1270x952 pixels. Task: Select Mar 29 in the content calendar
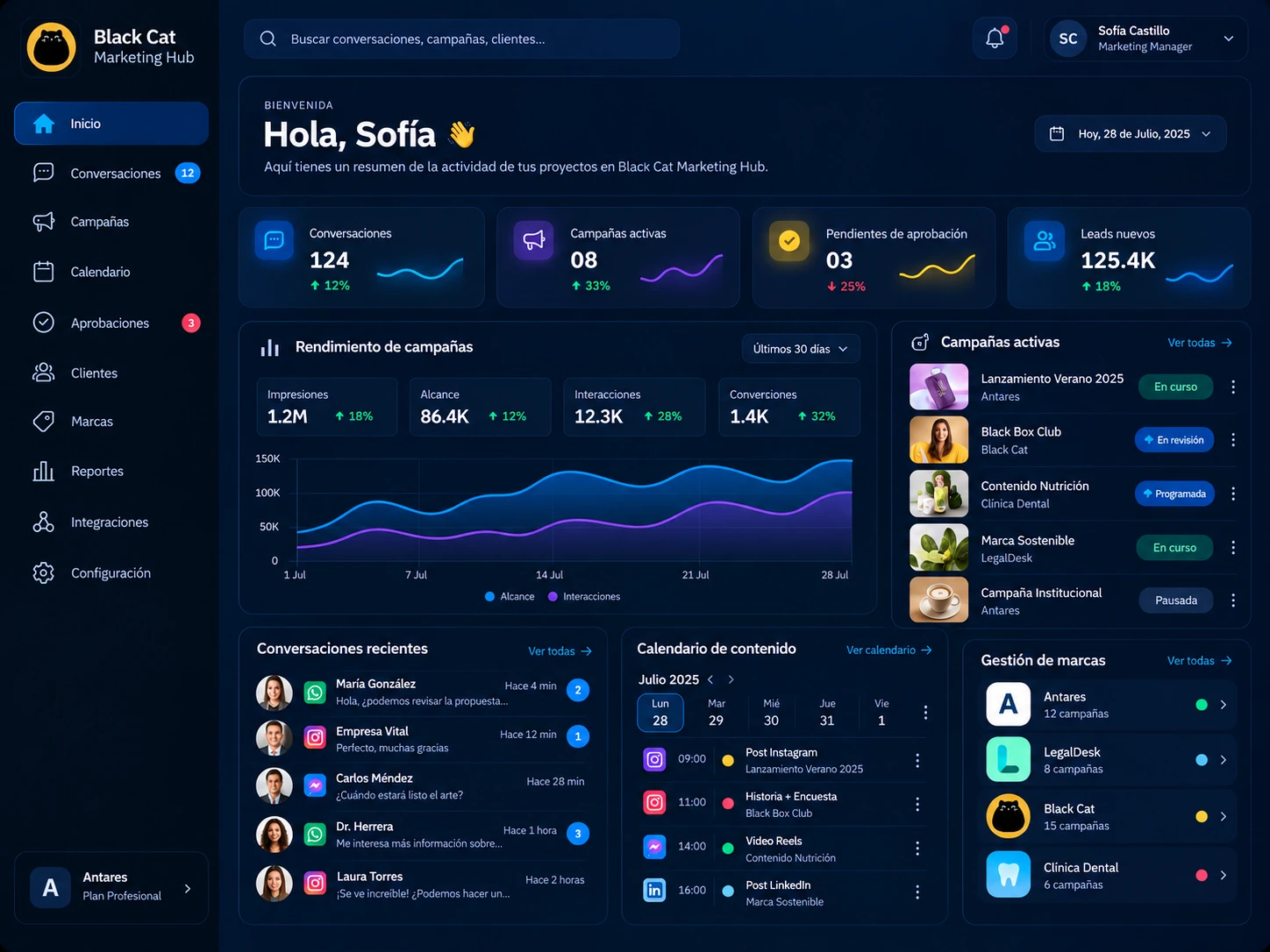[x=717, y=713]
